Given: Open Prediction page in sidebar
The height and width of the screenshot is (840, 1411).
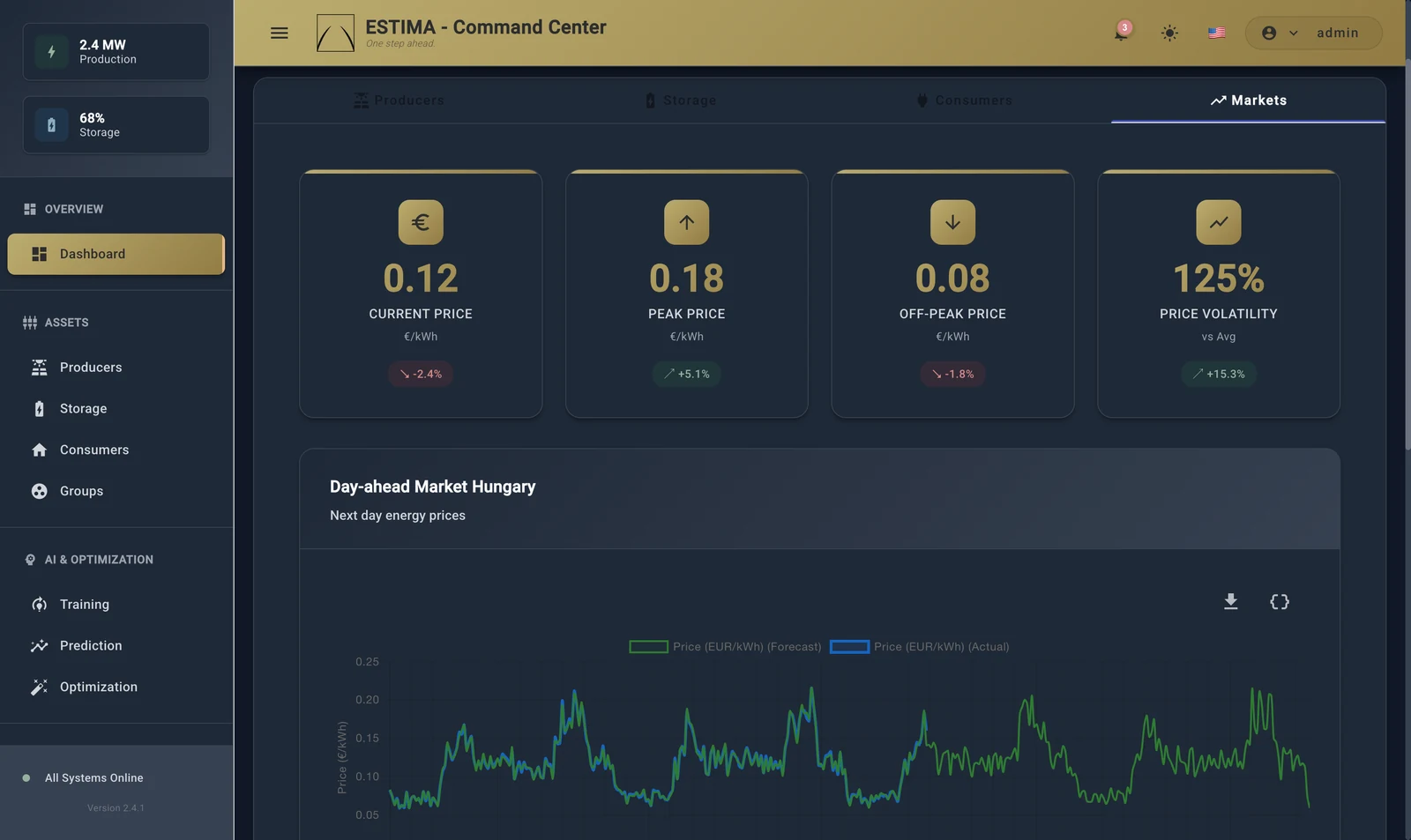Looking at the screenshot, I should click(116, 646).
